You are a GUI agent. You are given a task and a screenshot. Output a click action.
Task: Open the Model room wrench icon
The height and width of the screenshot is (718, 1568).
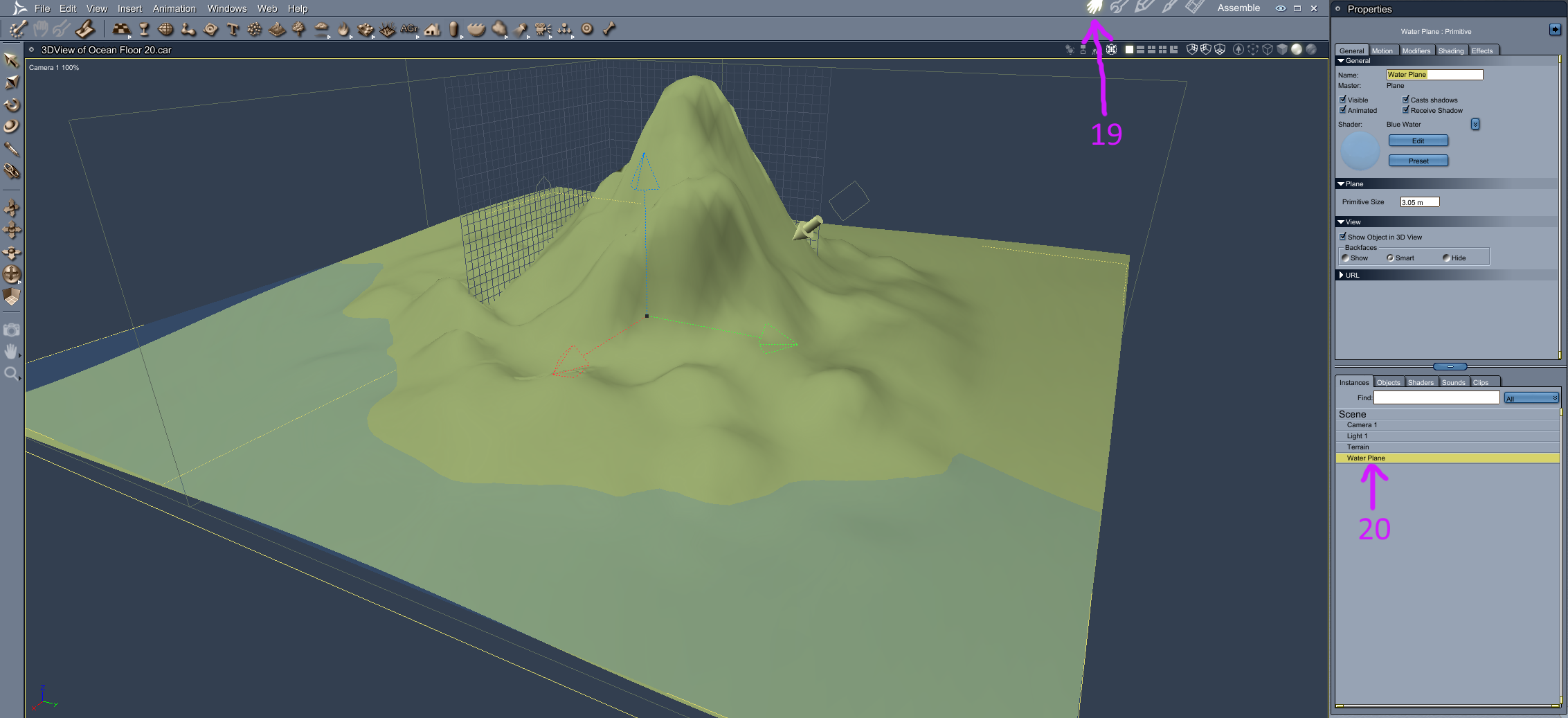(x=1119, y=8)
